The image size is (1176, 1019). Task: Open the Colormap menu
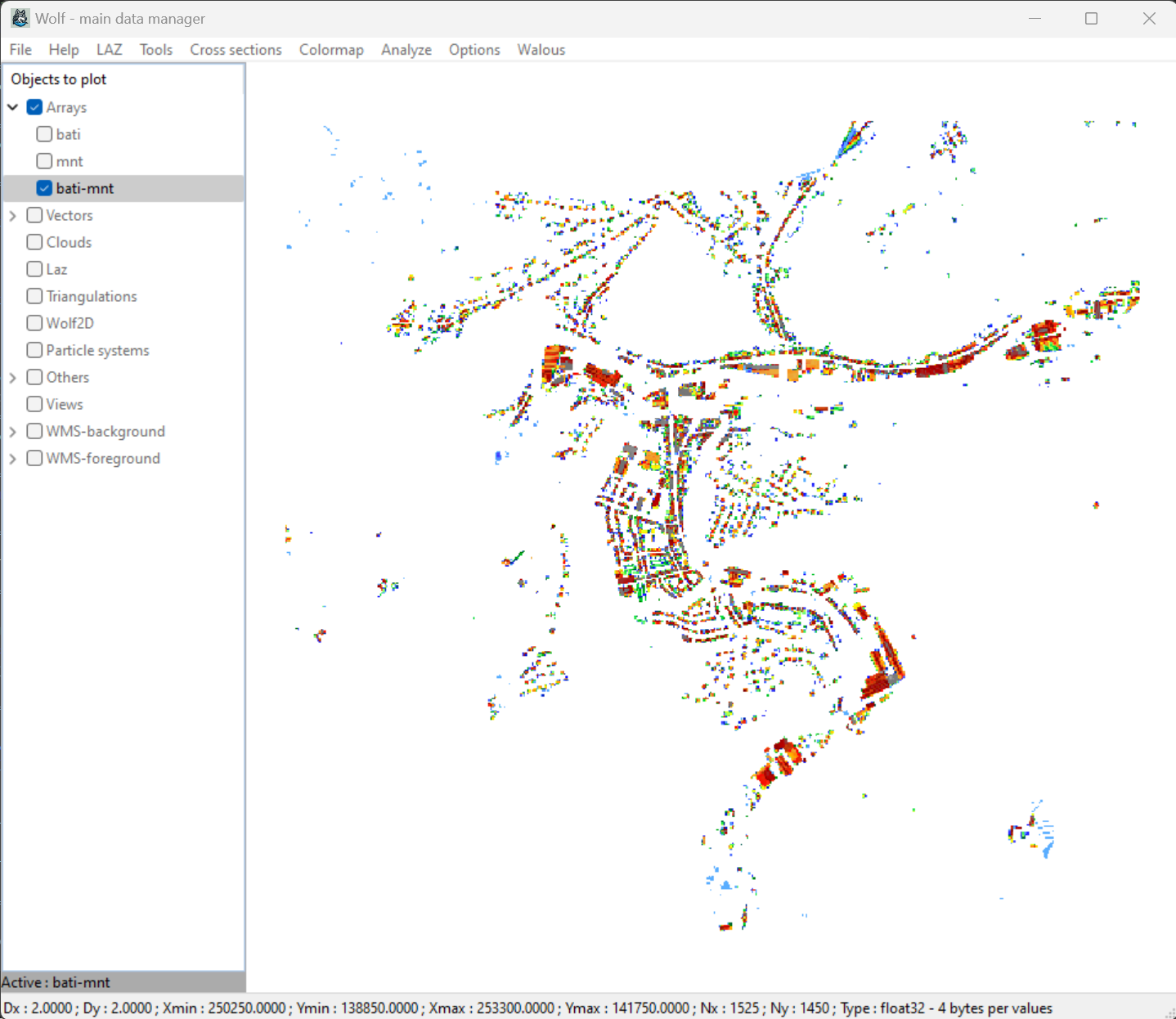pos(331,50)
